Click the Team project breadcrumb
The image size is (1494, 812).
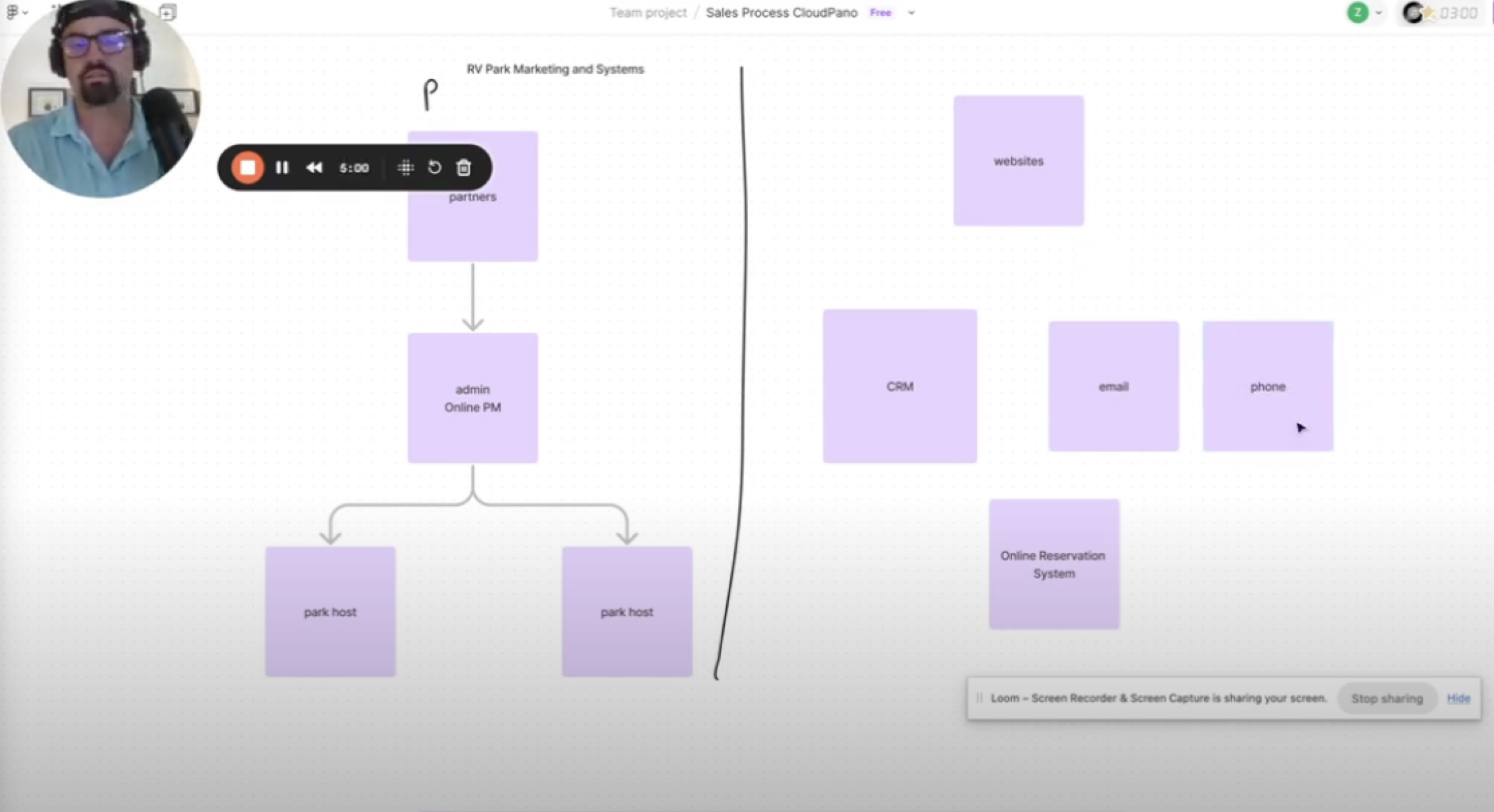[x=648, y=13]
